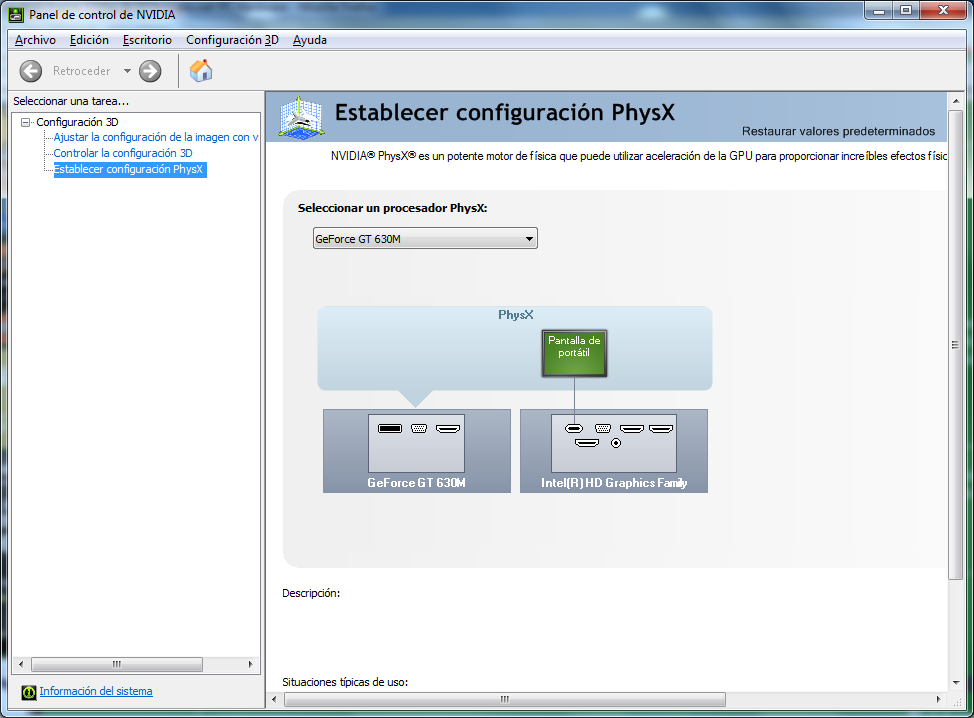974x718 pixels.
Task: Open the Escritorio menu
Action: point(147,40)
